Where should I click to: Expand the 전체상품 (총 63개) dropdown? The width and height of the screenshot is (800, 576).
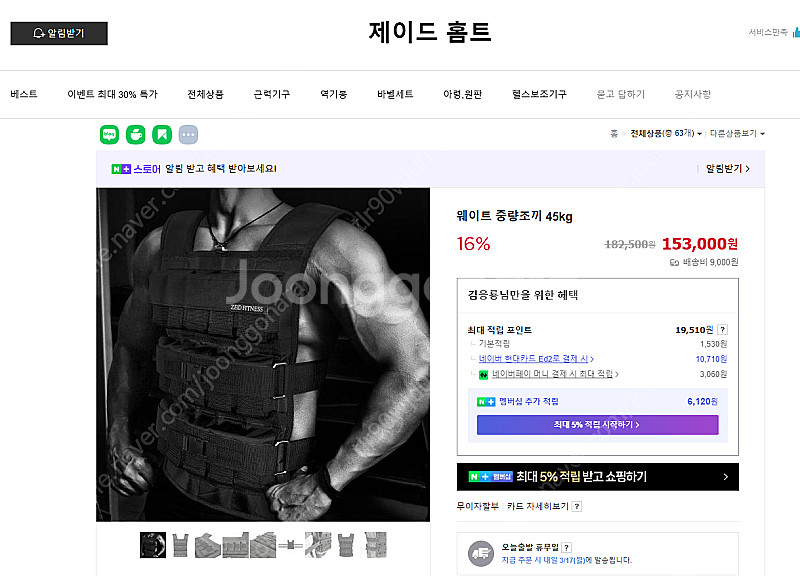click(x=666, y=133)
